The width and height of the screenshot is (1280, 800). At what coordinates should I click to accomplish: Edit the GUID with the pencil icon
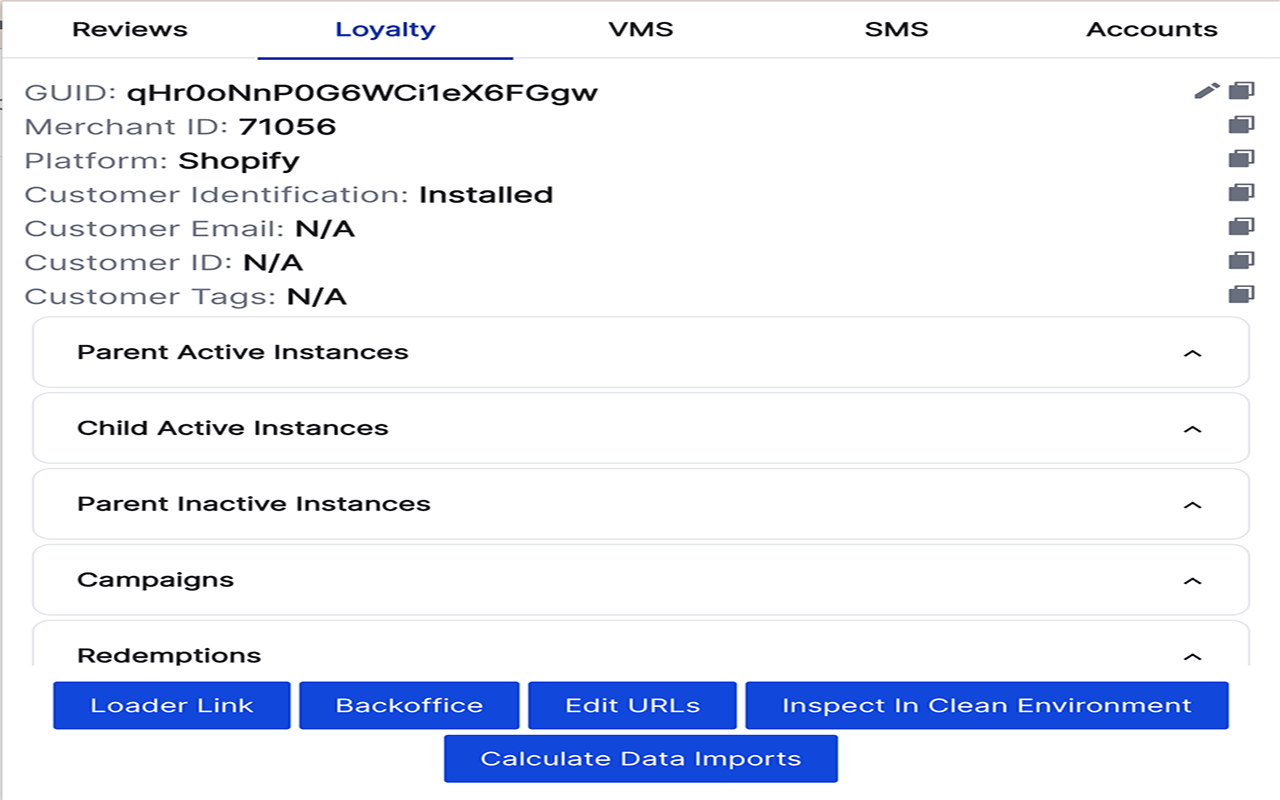pos(1207,91)
